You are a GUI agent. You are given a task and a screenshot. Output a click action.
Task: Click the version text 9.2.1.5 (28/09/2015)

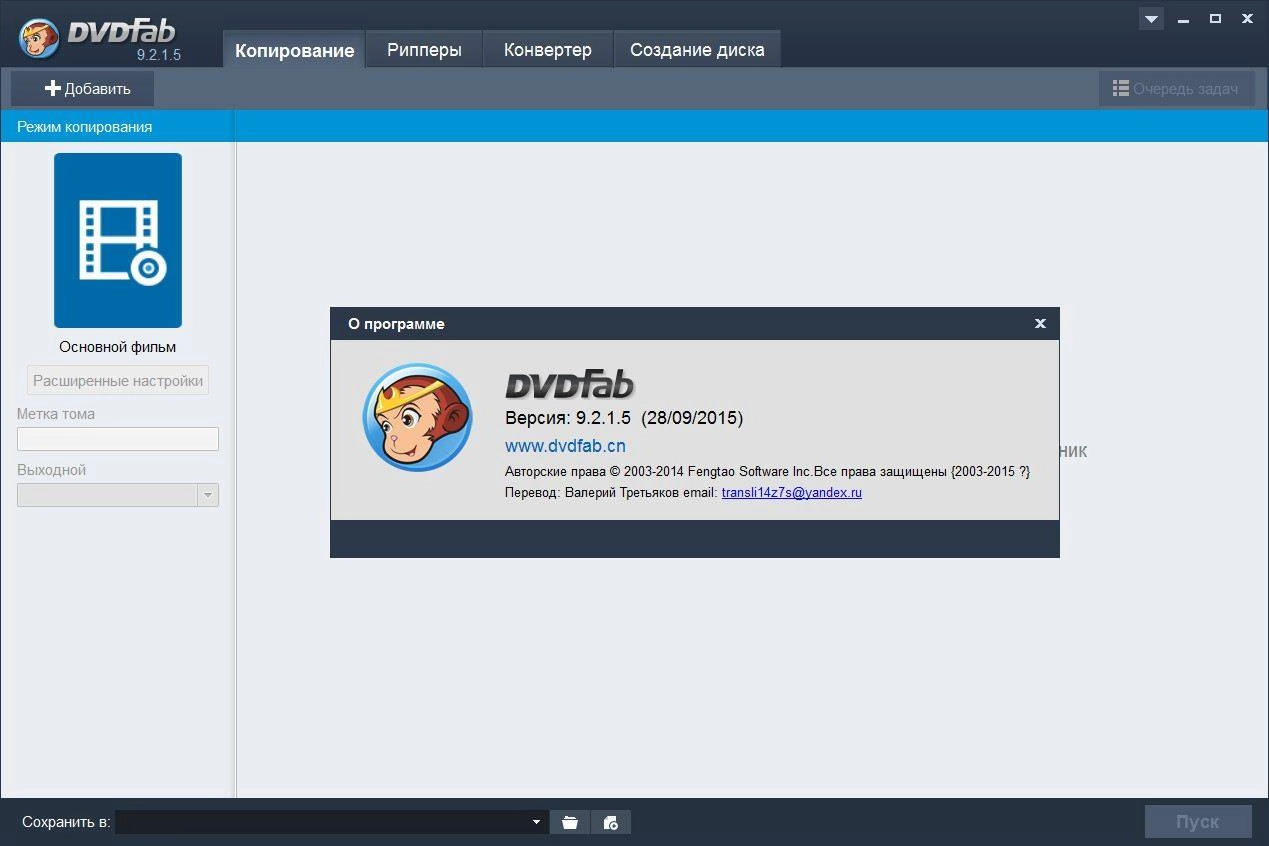pos(624,417)
